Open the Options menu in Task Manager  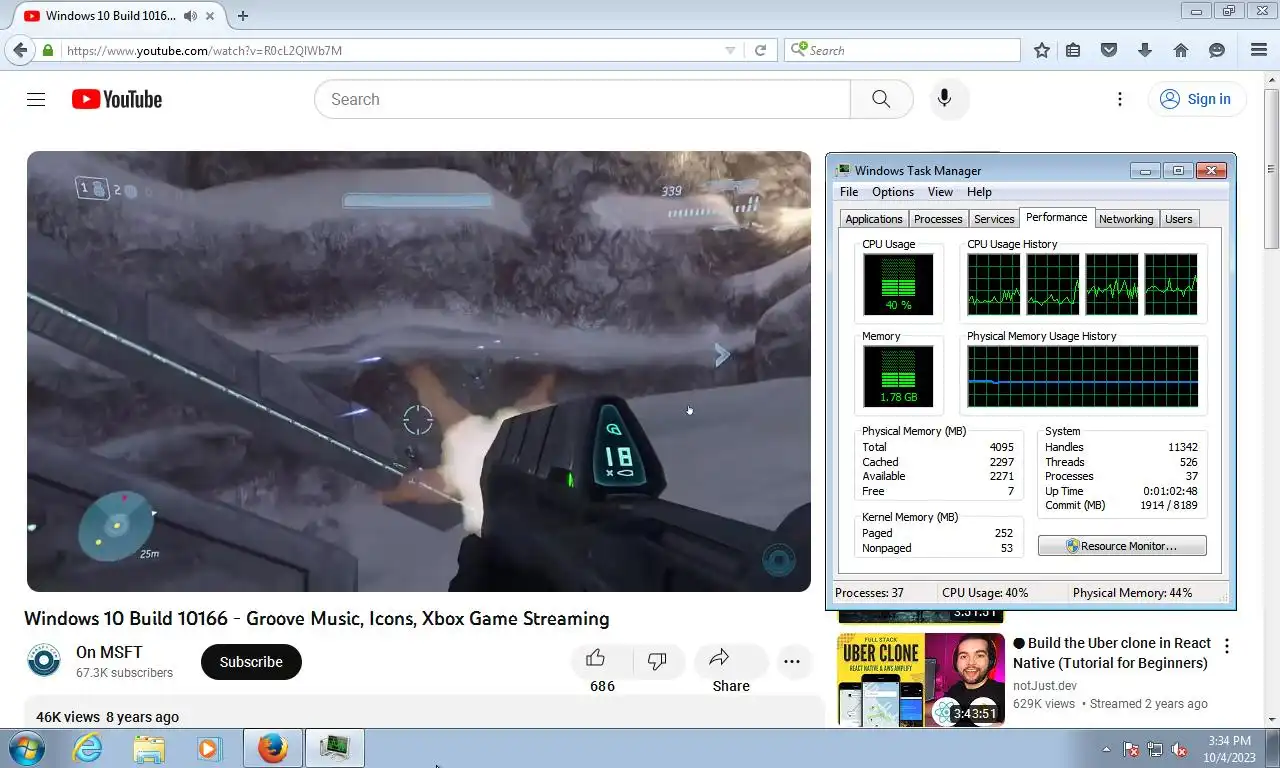click(x=893, y=192)
